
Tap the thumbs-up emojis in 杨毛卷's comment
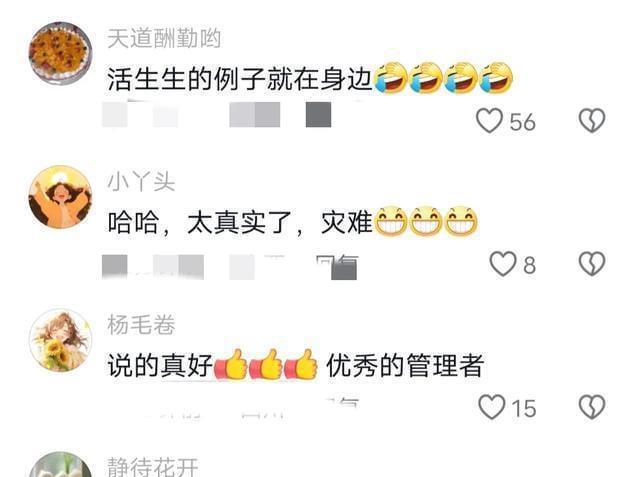point(266,364)
